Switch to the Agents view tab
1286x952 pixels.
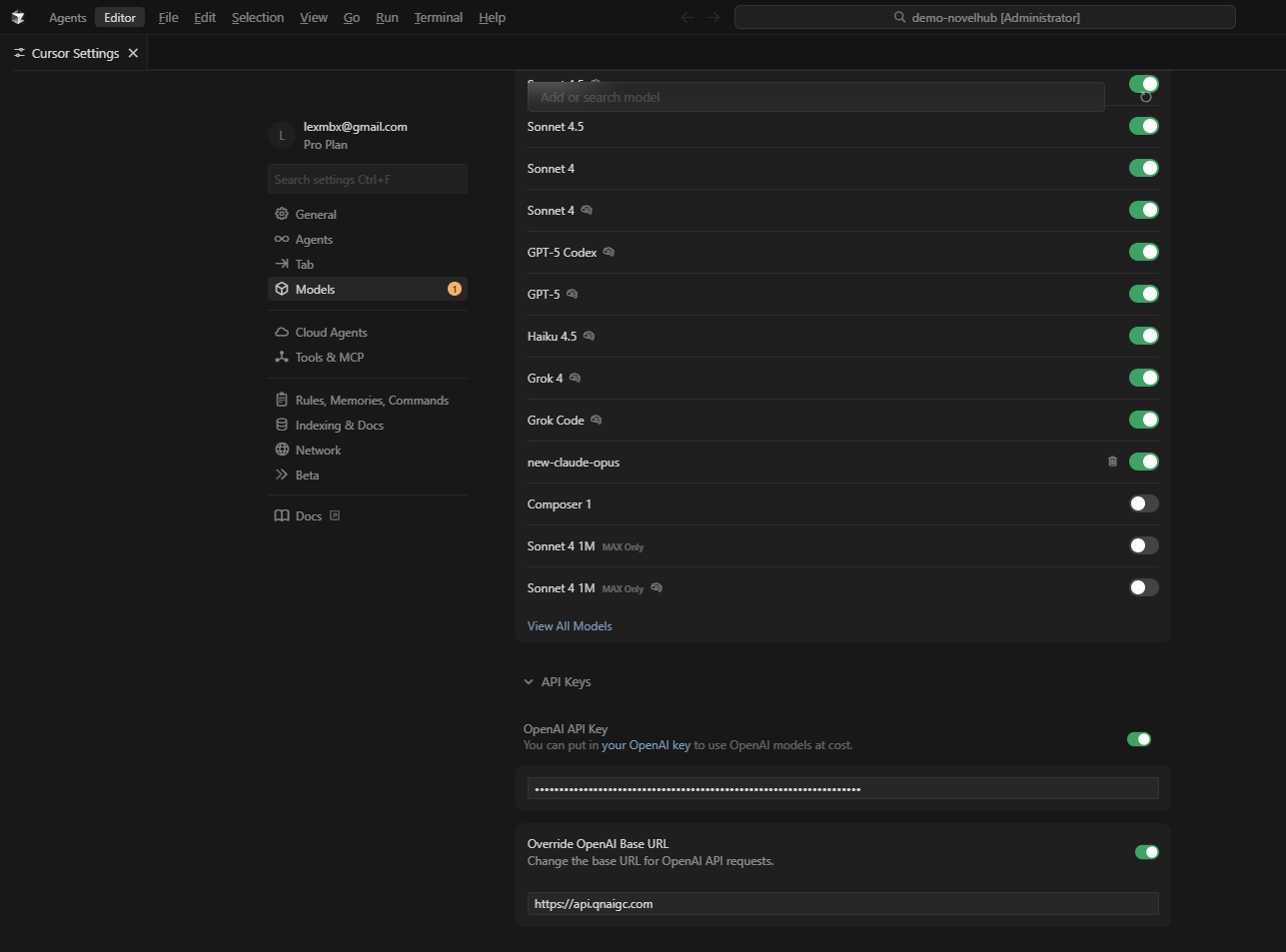68,17
